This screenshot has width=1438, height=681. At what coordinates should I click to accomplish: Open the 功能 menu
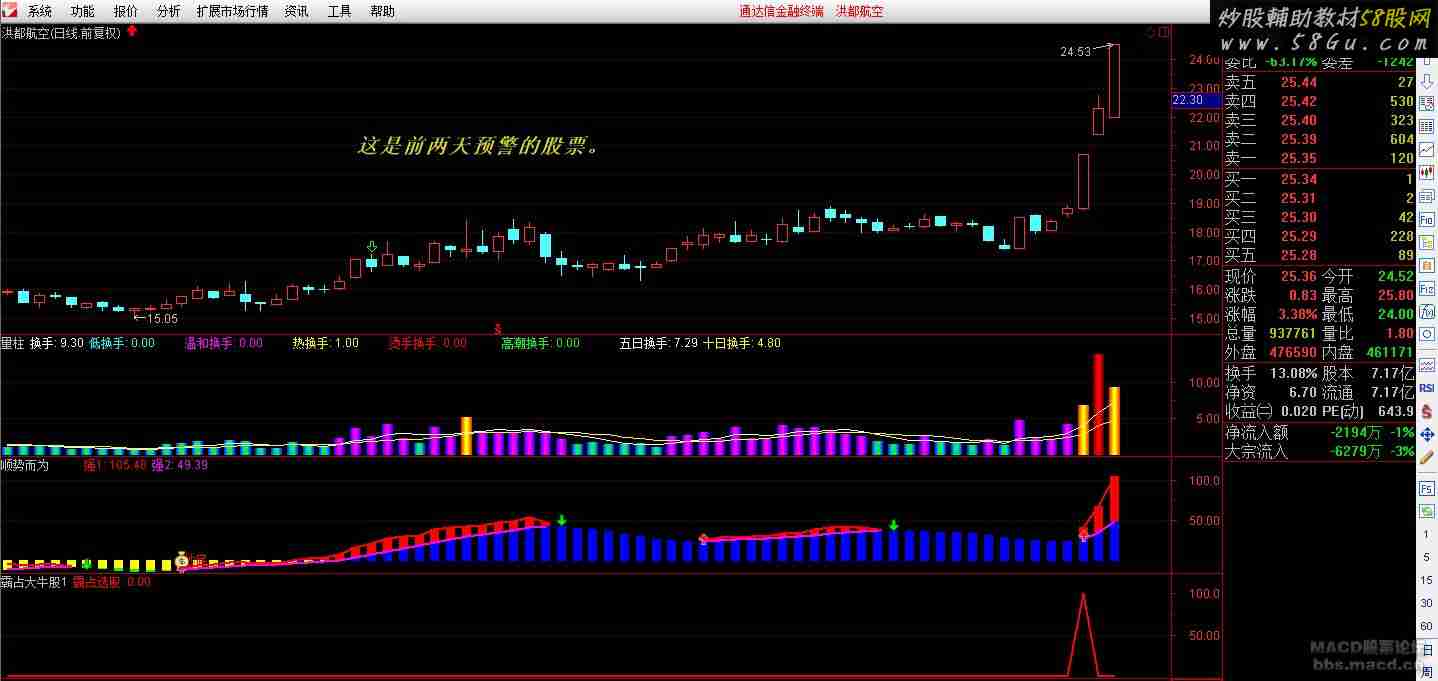(83, 11)
